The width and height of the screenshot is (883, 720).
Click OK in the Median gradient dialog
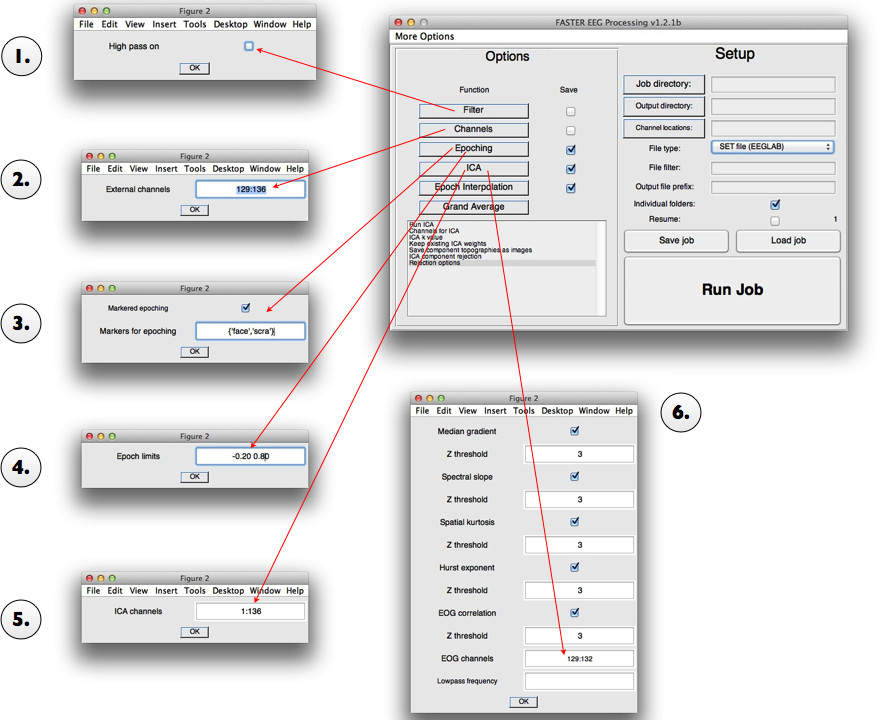(x=524, y=701)
